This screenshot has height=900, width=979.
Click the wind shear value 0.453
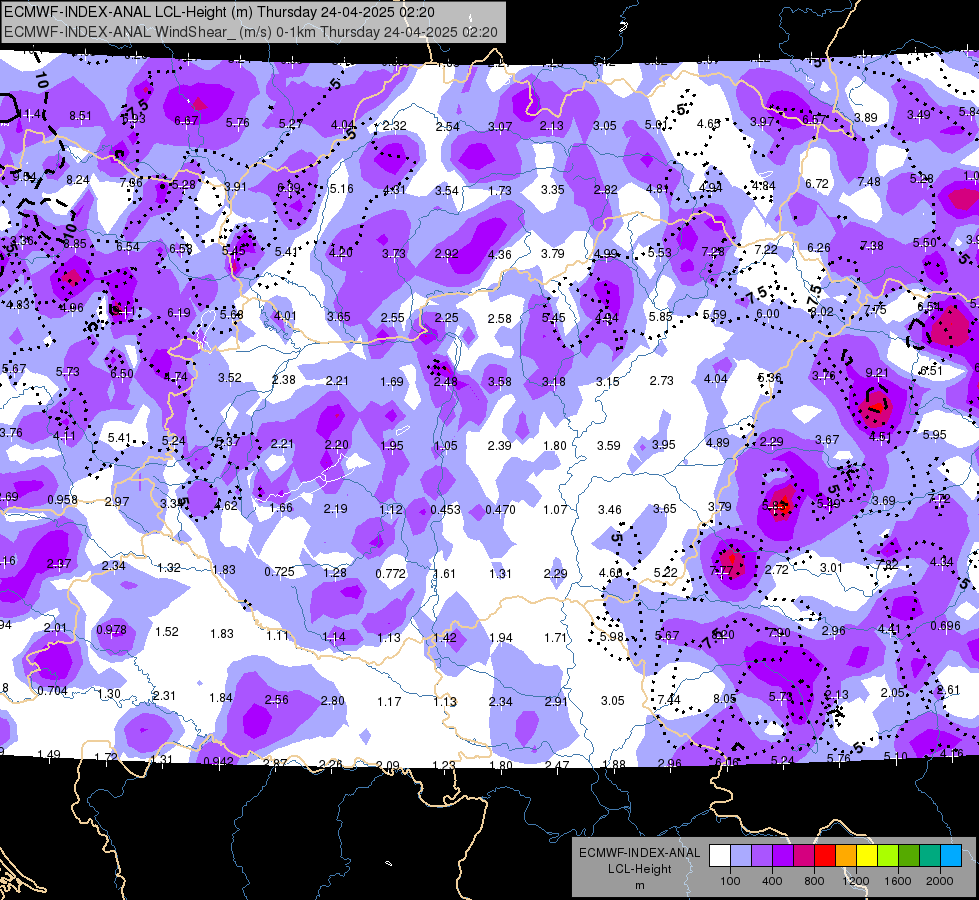pyautogui.click(x=445, y=510)
